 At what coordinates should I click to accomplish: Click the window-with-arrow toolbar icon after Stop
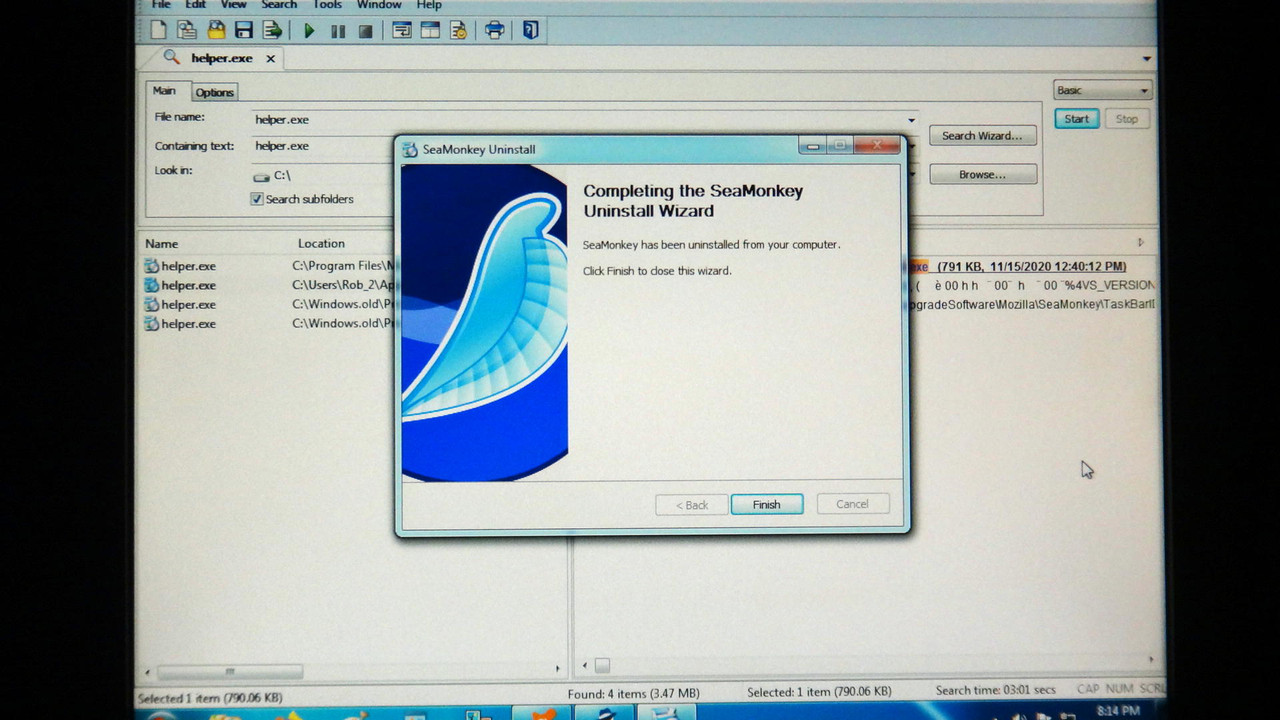pyautogui.click(x=402, y=30)
